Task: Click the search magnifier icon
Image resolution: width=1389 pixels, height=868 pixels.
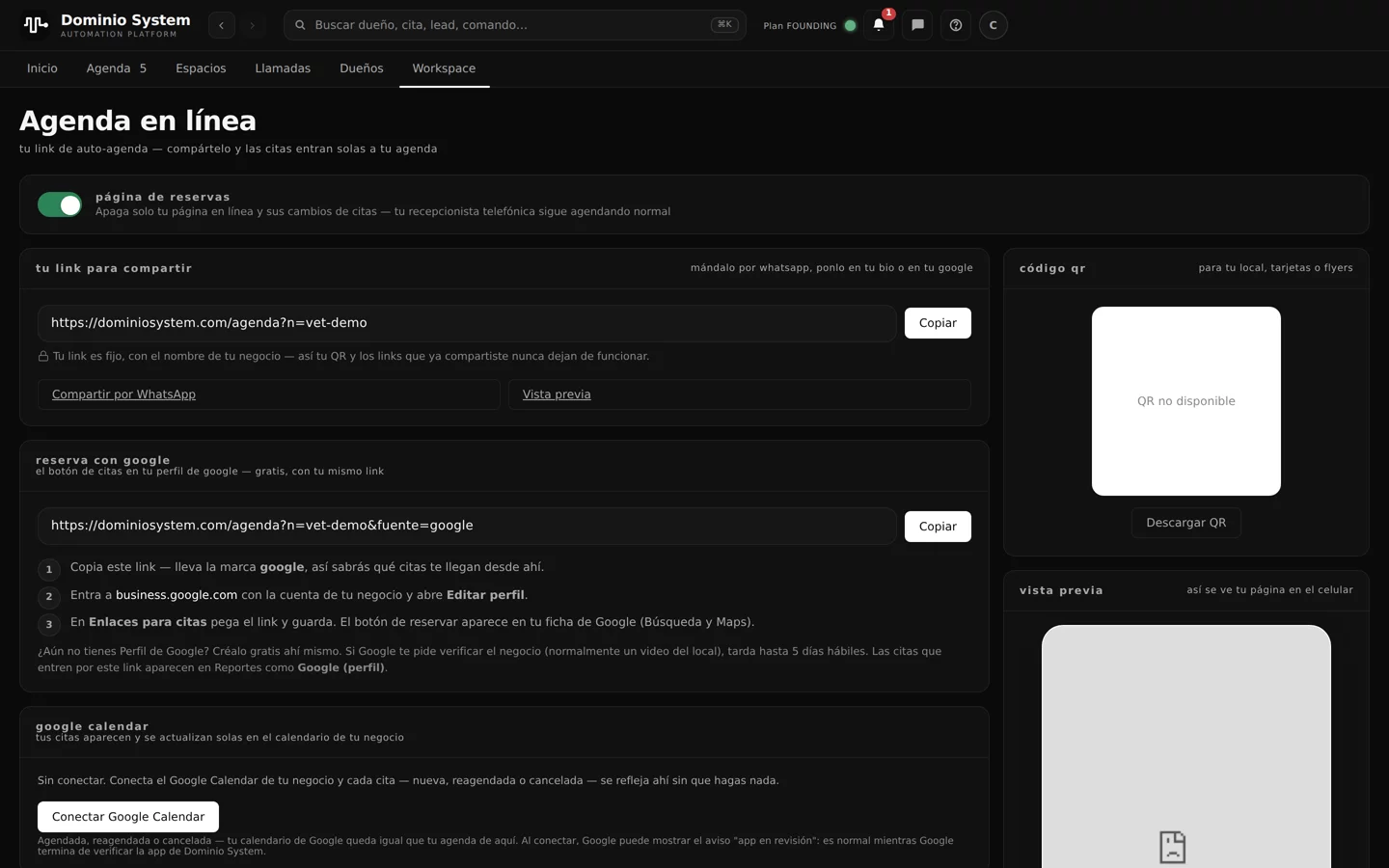Action: (300, 25)
